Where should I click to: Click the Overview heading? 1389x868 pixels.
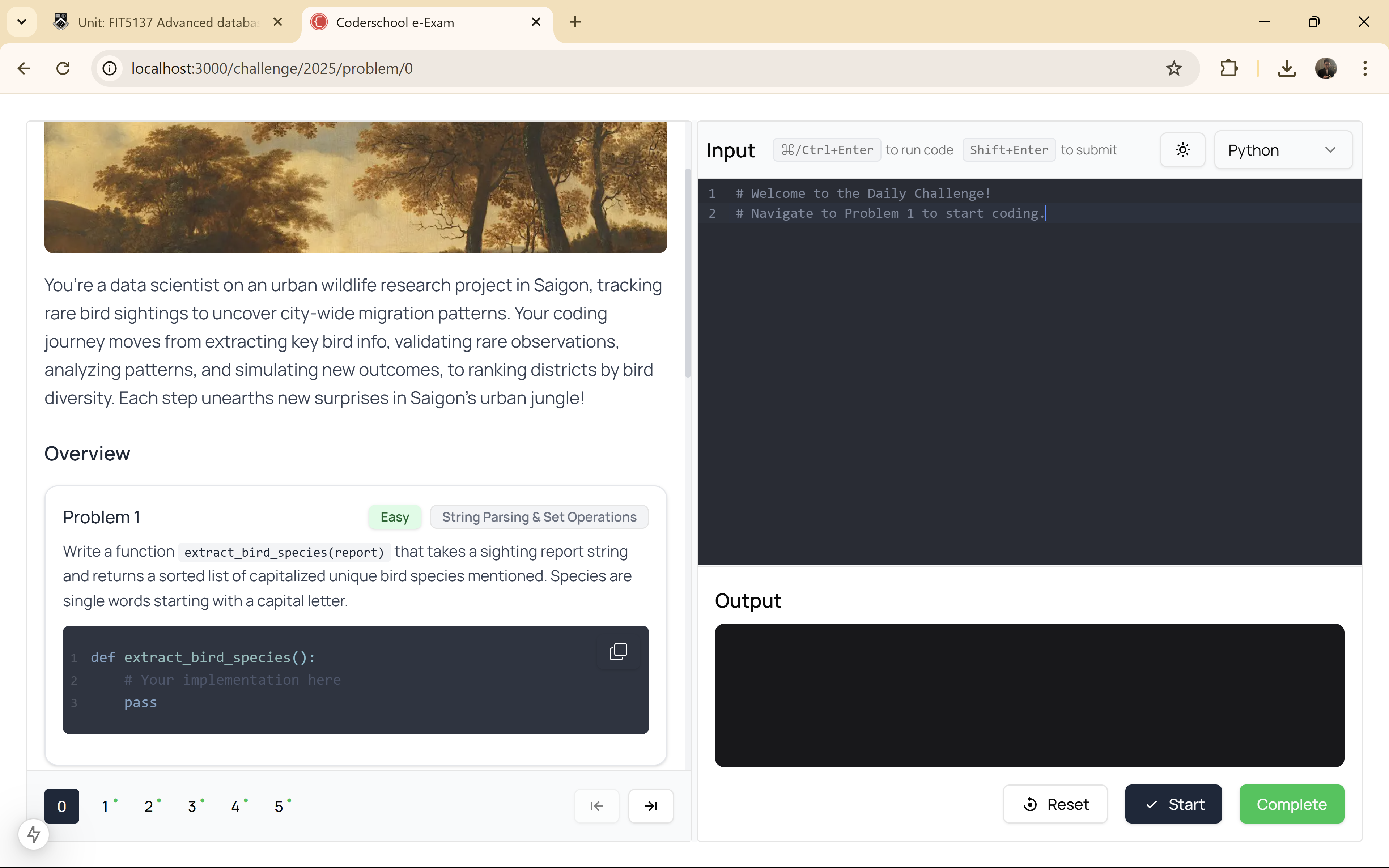(87, 454)
